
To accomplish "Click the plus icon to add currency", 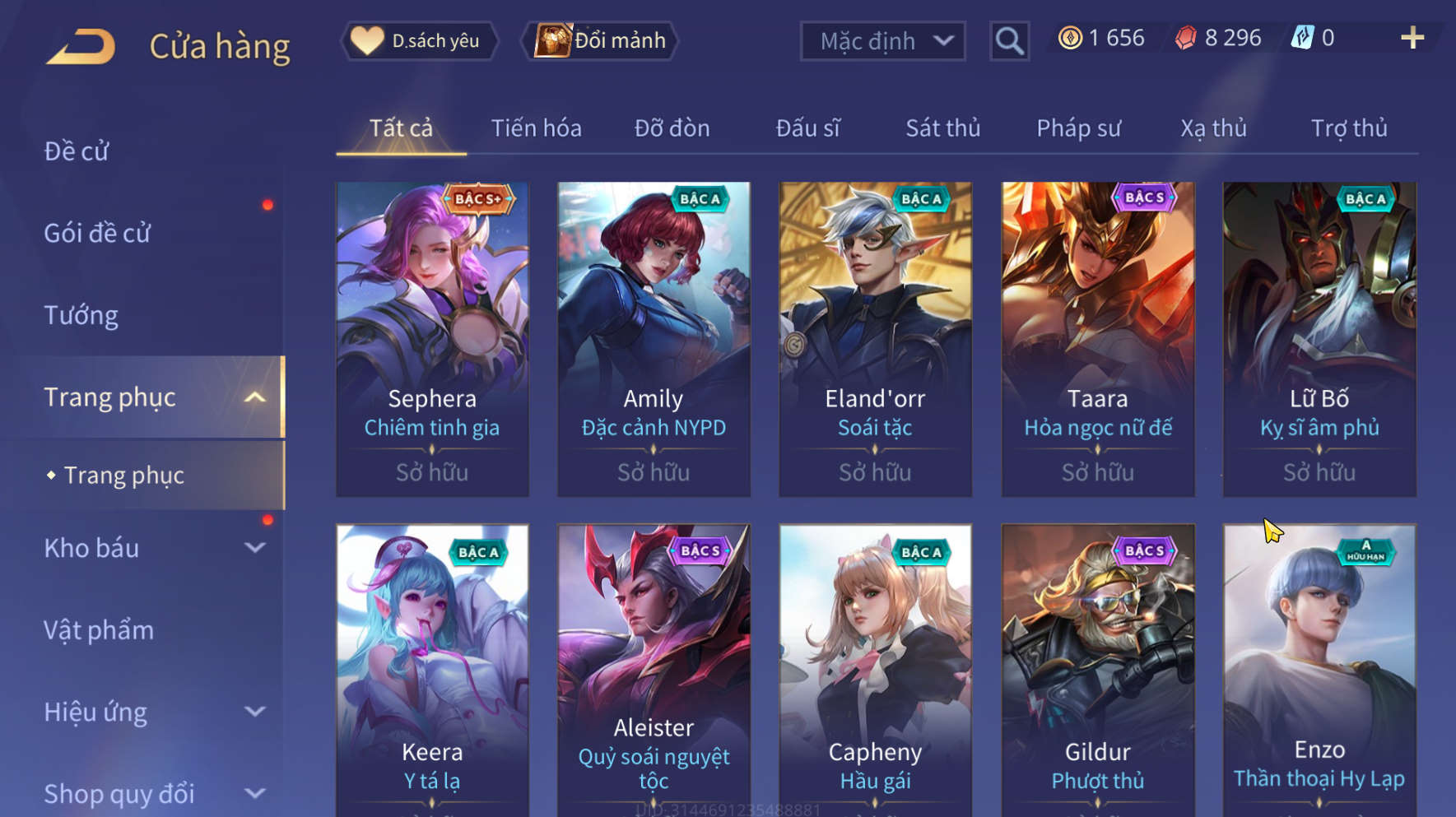I will 1412,38.
